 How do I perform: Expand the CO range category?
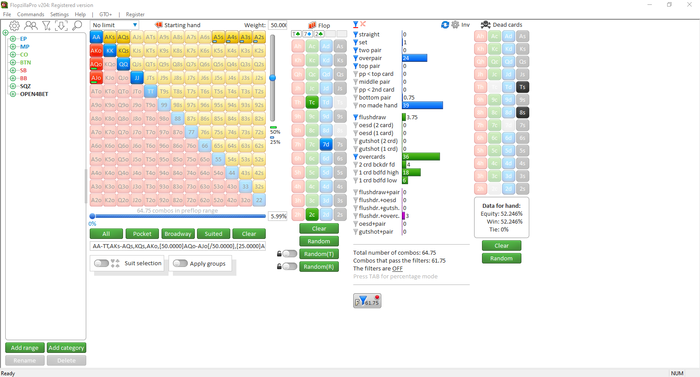click(x=13, y=54)
